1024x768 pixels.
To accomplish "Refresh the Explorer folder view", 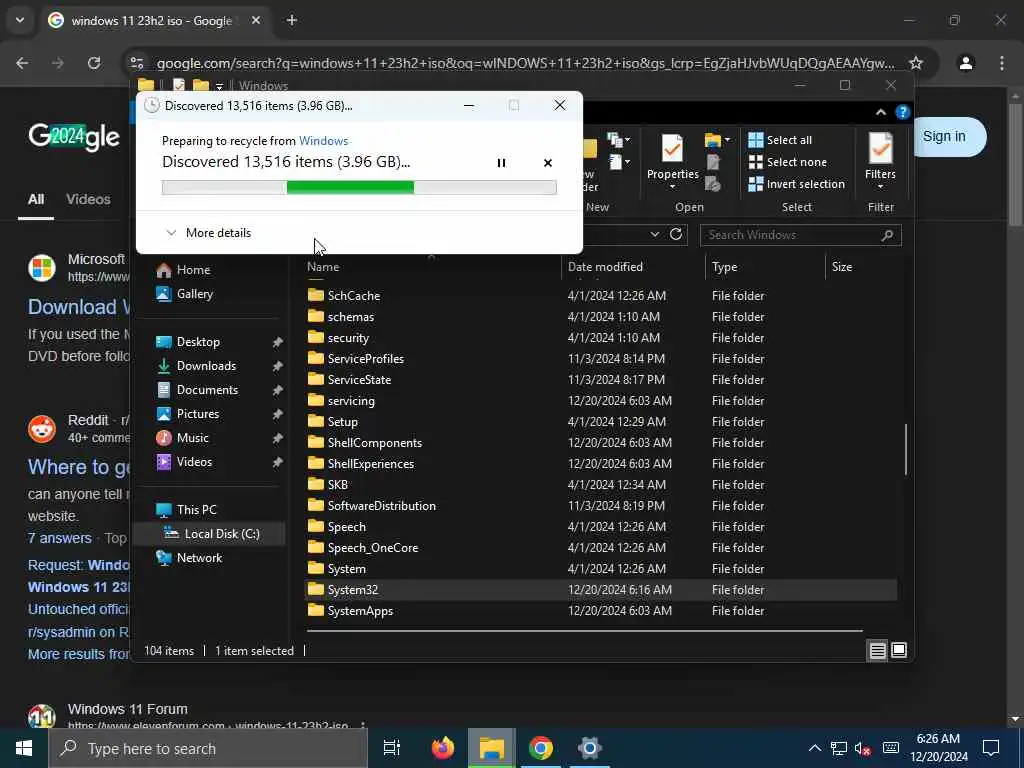I will pyautogui.click(x=676, y=234).
